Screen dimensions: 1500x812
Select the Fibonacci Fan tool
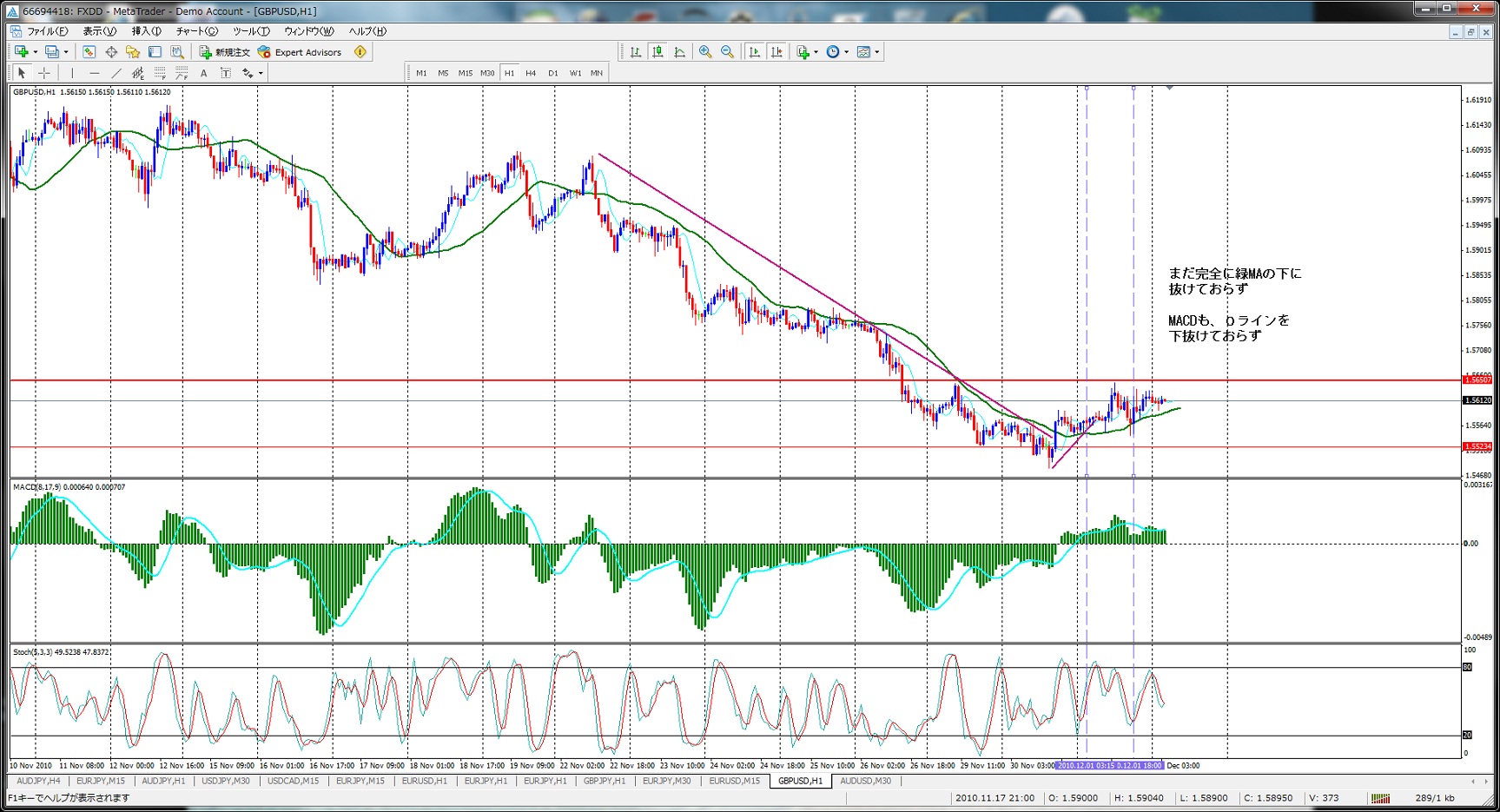click(x=182, y=73)
